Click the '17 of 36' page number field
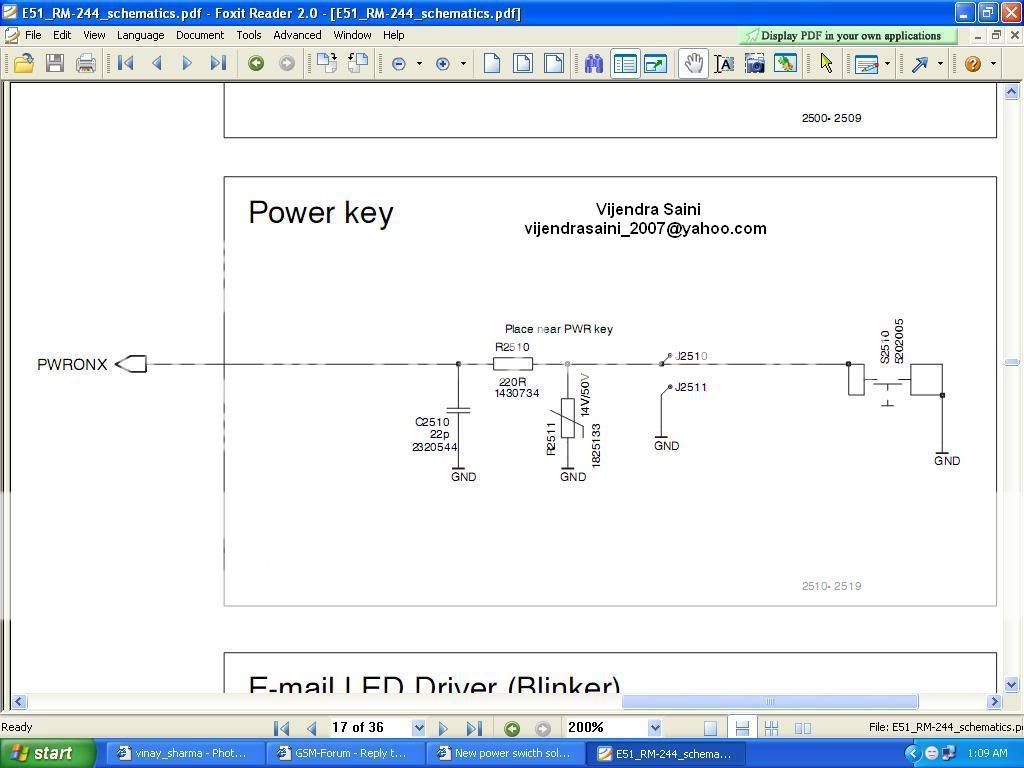Image resolution: width=1024 pixels, height=768 pixels. coord(370,728)
